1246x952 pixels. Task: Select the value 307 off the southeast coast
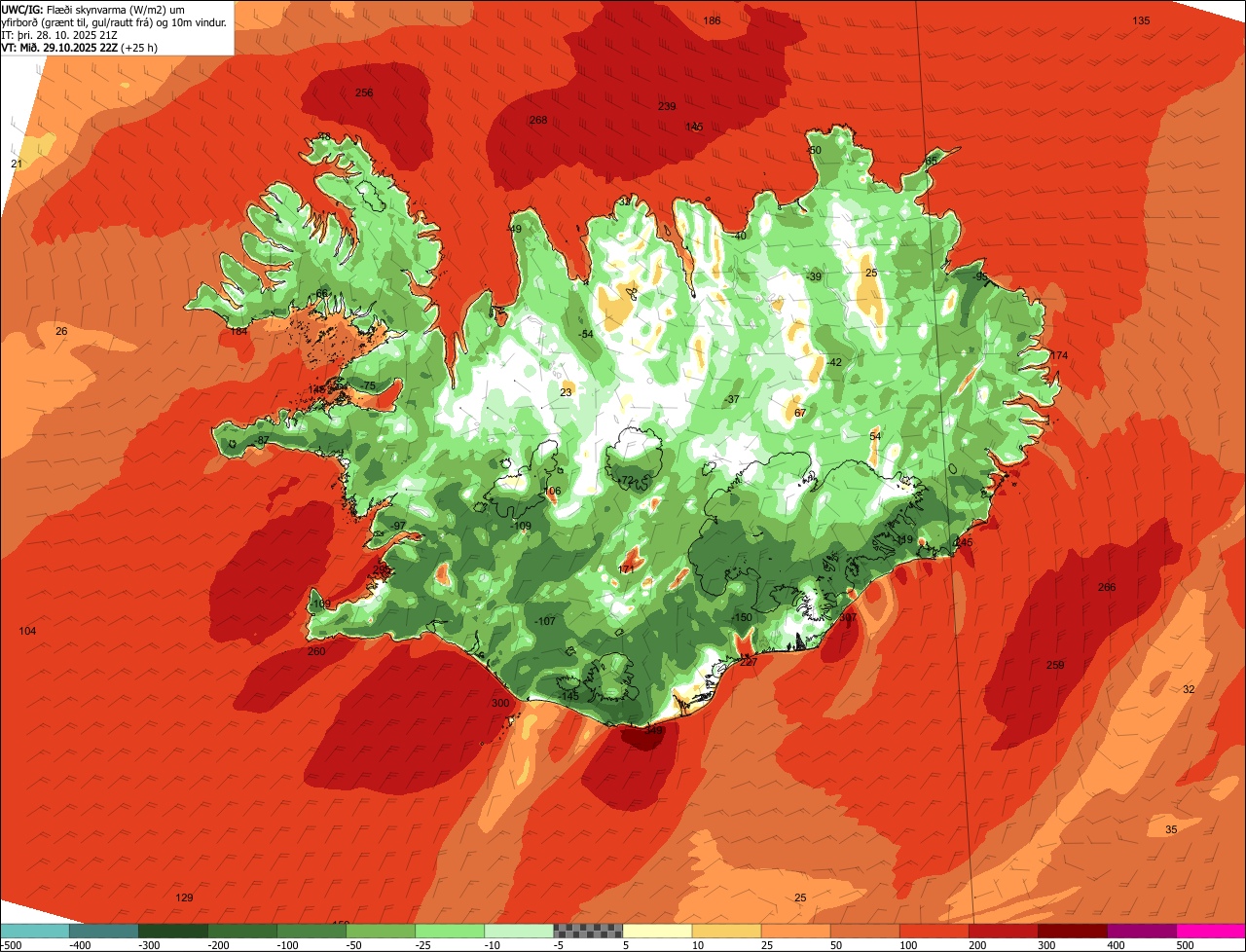(x=848, y=617)
